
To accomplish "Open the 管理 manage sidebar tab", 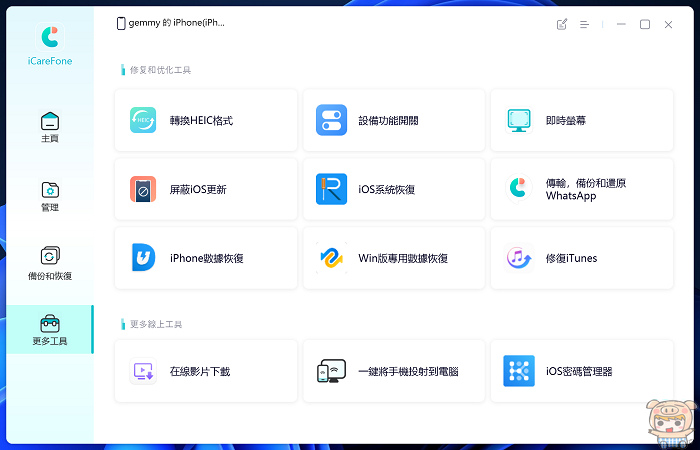I will (50, 196).
